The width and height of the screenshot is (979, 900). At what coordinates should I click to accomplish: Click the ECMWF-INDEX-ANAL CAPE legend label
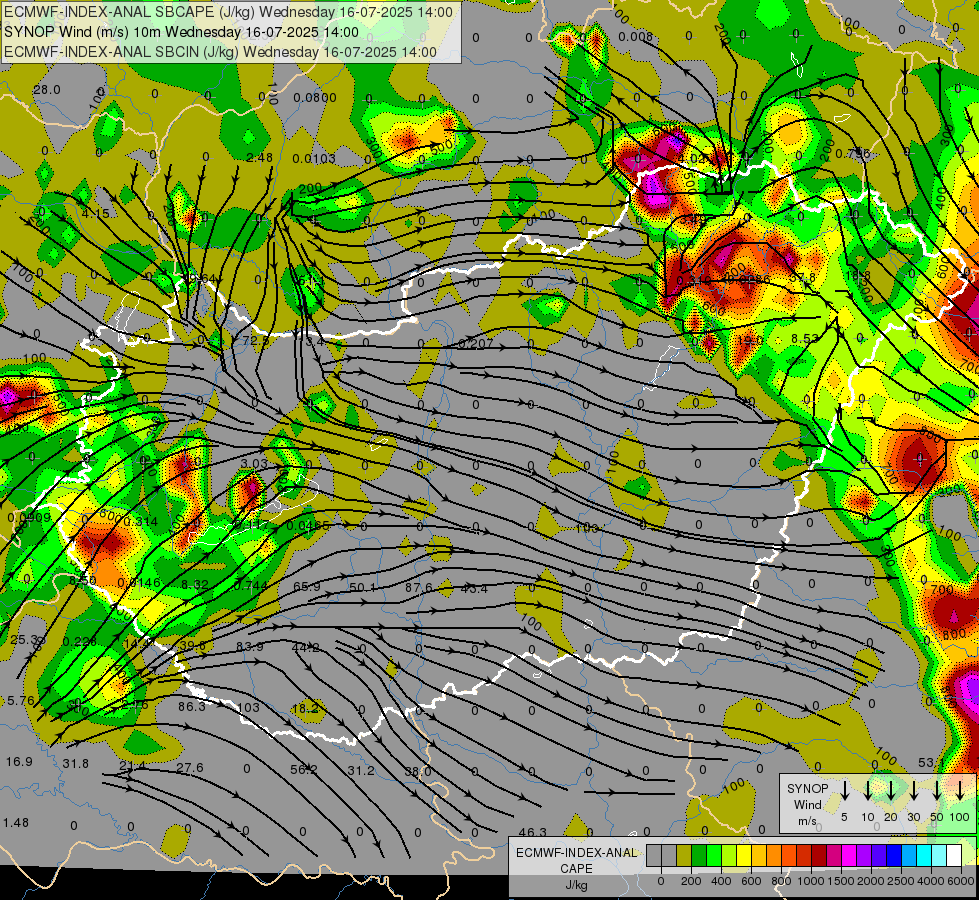(x=576, y=860)
